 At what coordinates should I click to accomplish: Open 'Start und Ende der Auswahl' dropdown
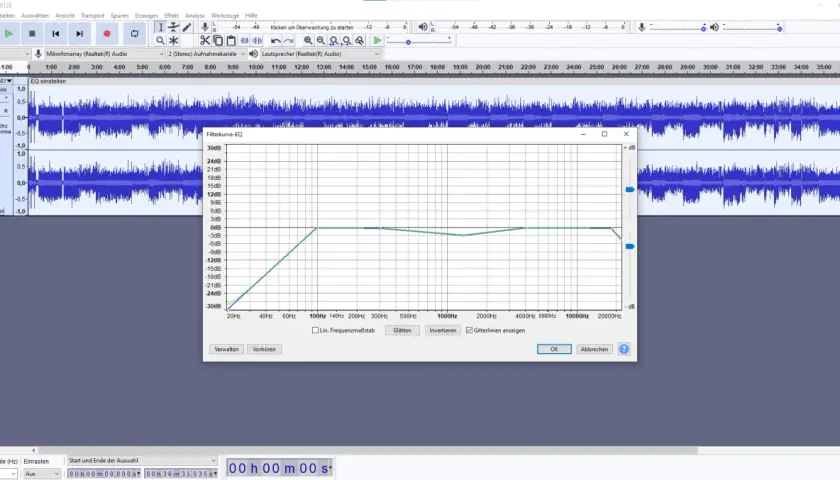click(x=142, y=461)
